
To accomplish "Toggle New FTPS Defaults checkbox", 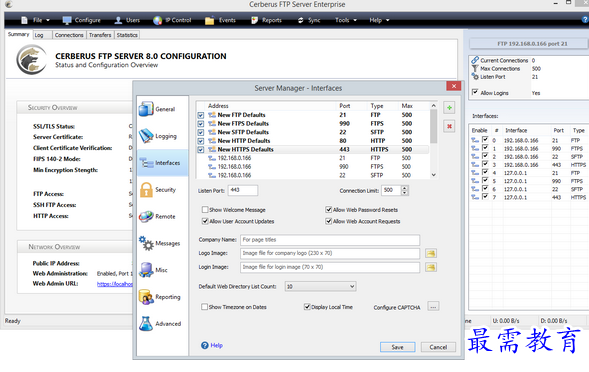I will pyautogui.click(x=201, y=124).
